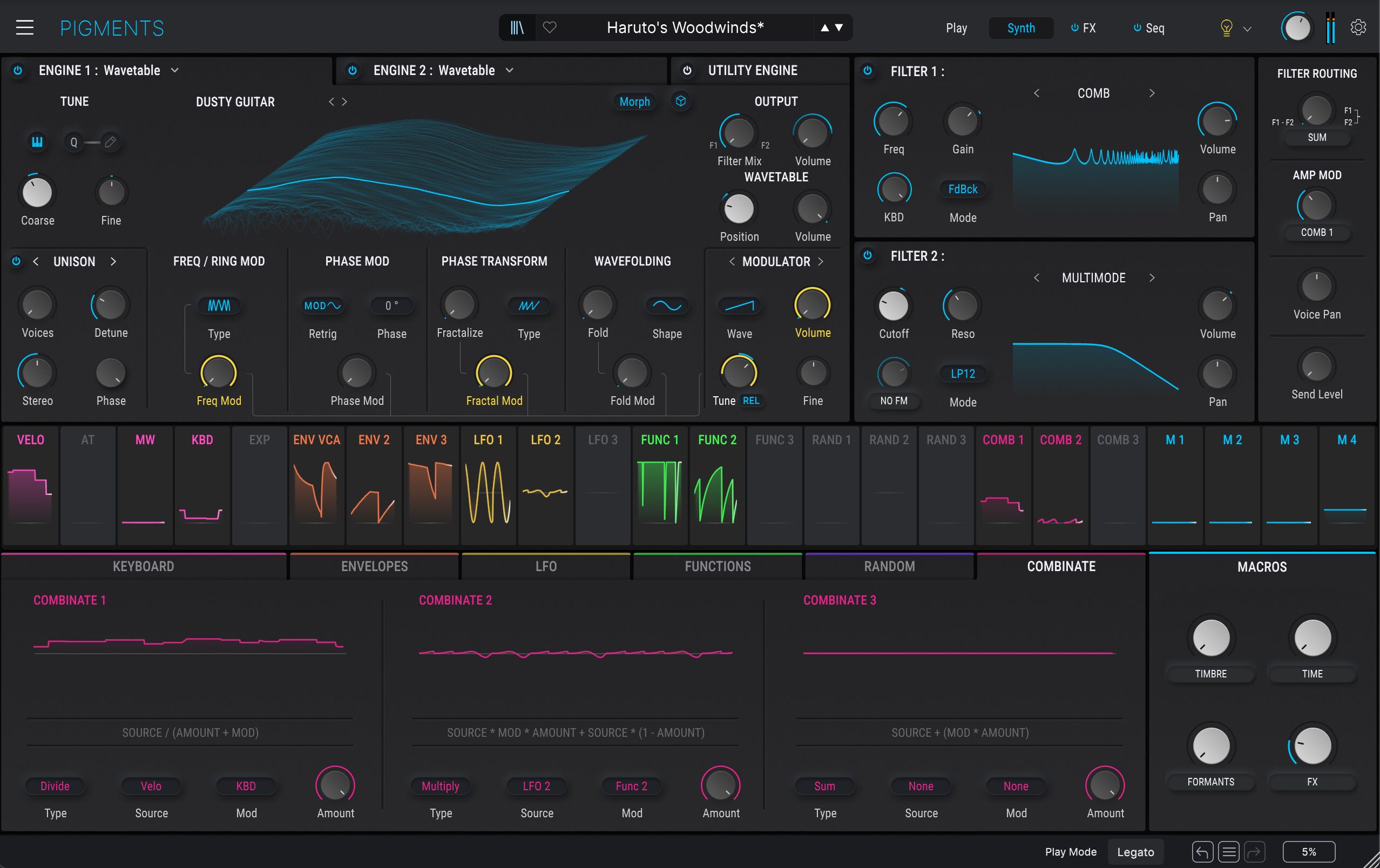Image resolution: width=1380 pixels, height=868 pixels.
Task: Adjust the TIMBRE macro knob
Action: coord(1211,638)
